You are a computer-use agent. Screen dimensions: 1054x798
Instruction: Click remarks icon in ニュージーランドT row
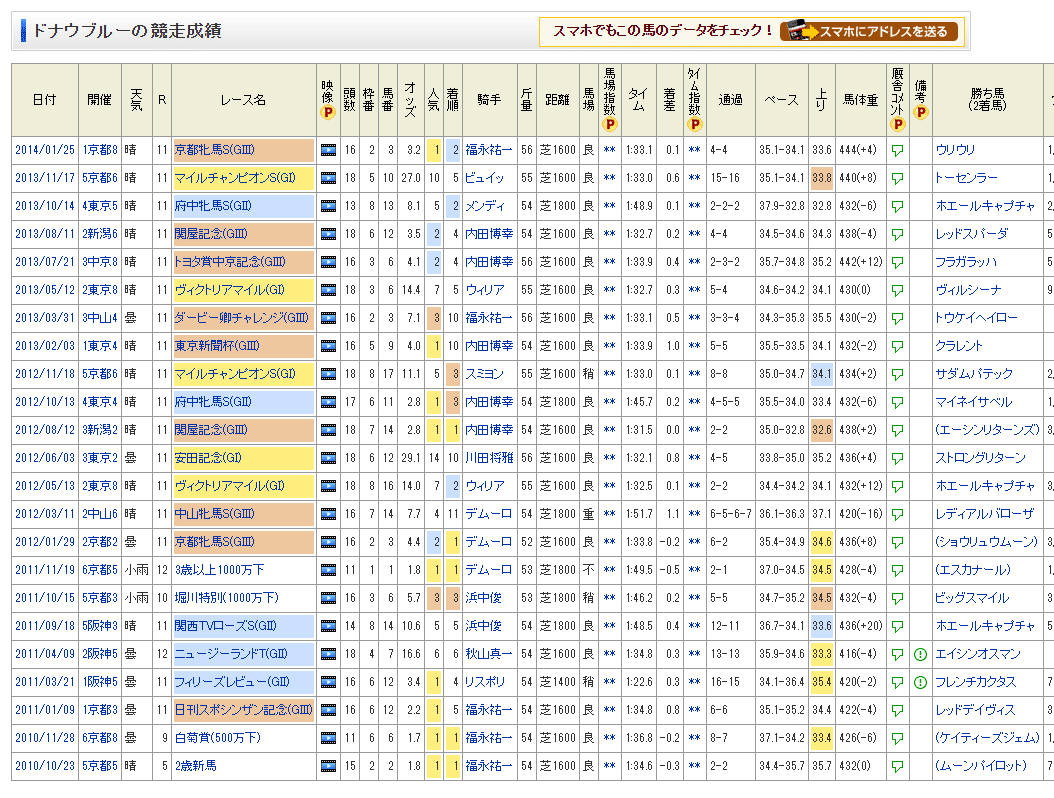coord(920,654)
